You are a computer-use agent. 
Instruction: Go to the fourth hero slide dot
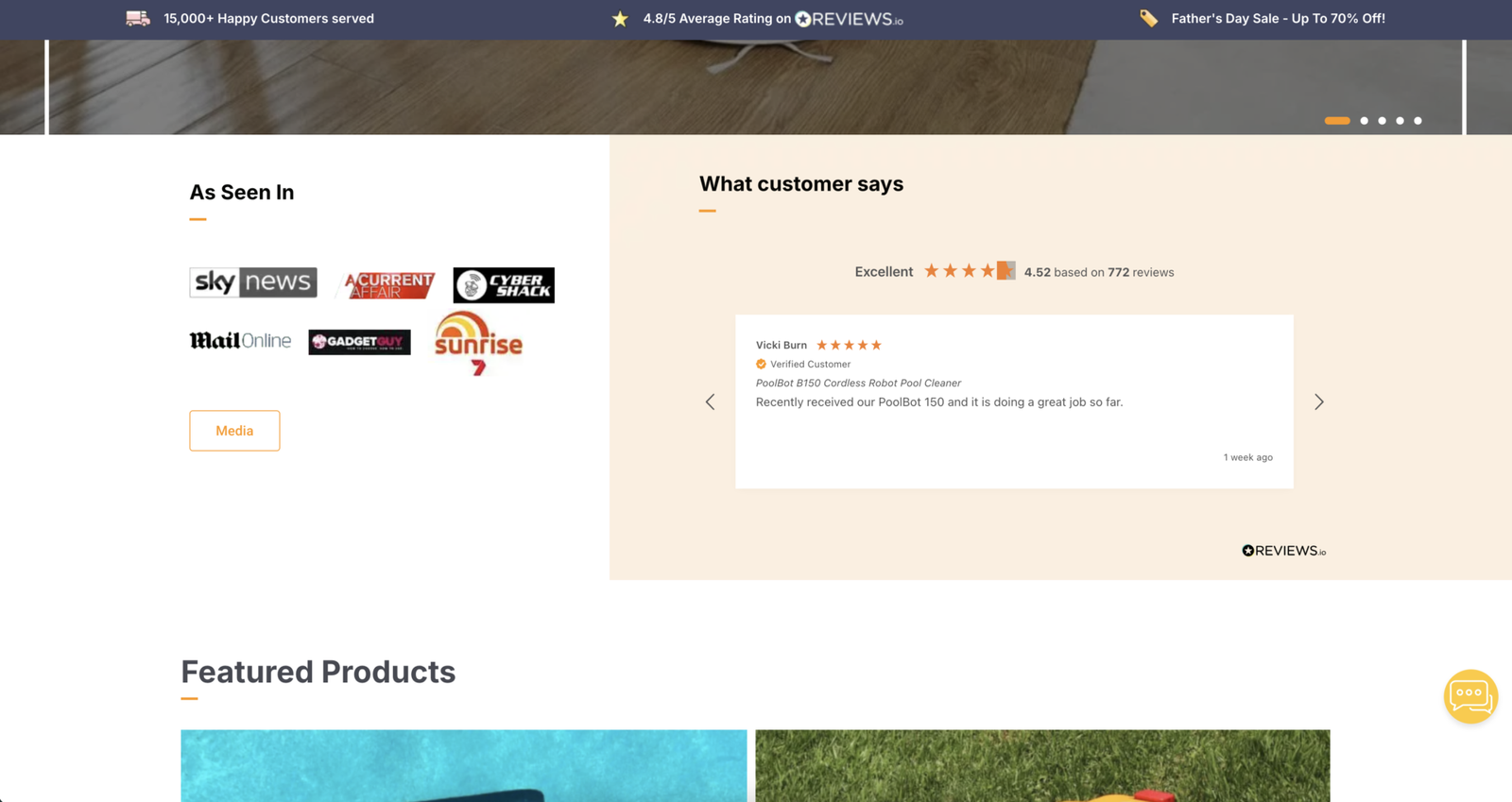[x=1400, y=121]
